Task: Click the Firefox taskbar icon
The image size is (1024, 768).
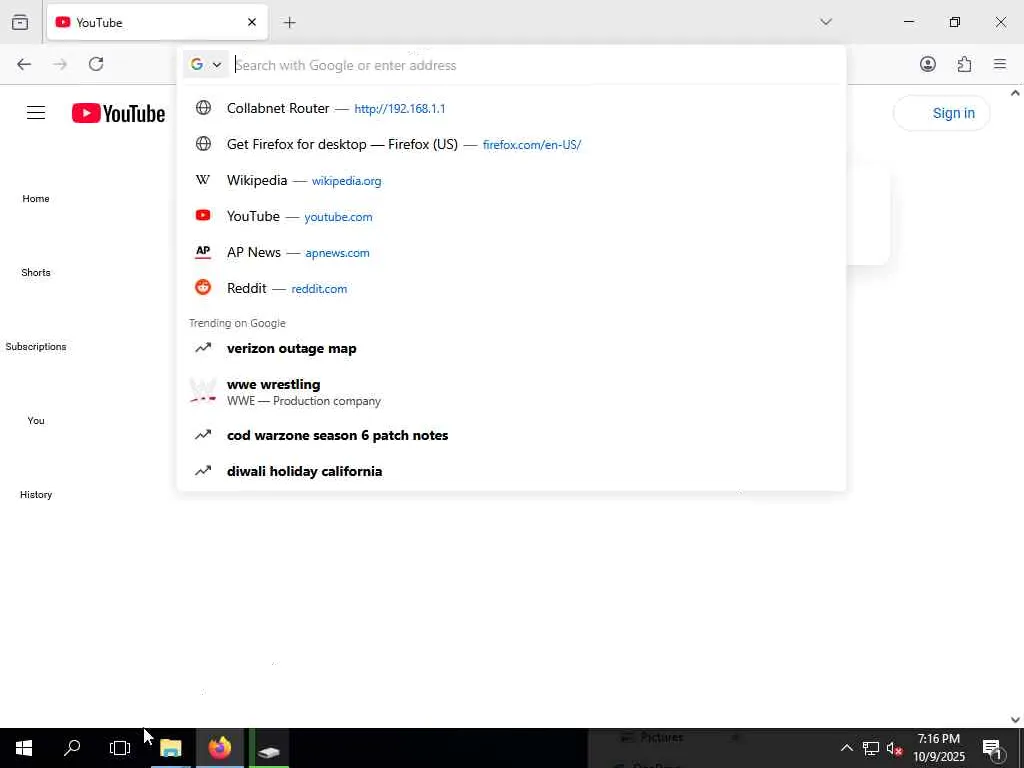Action: 220,748
